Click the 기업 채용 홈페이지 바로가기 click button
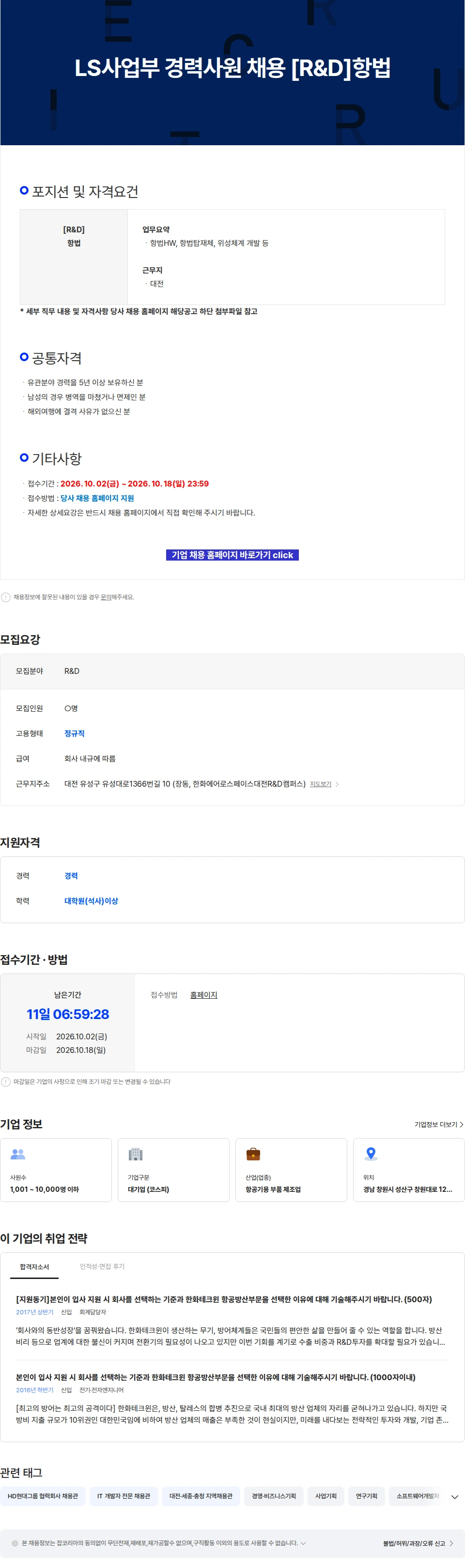 232,554
